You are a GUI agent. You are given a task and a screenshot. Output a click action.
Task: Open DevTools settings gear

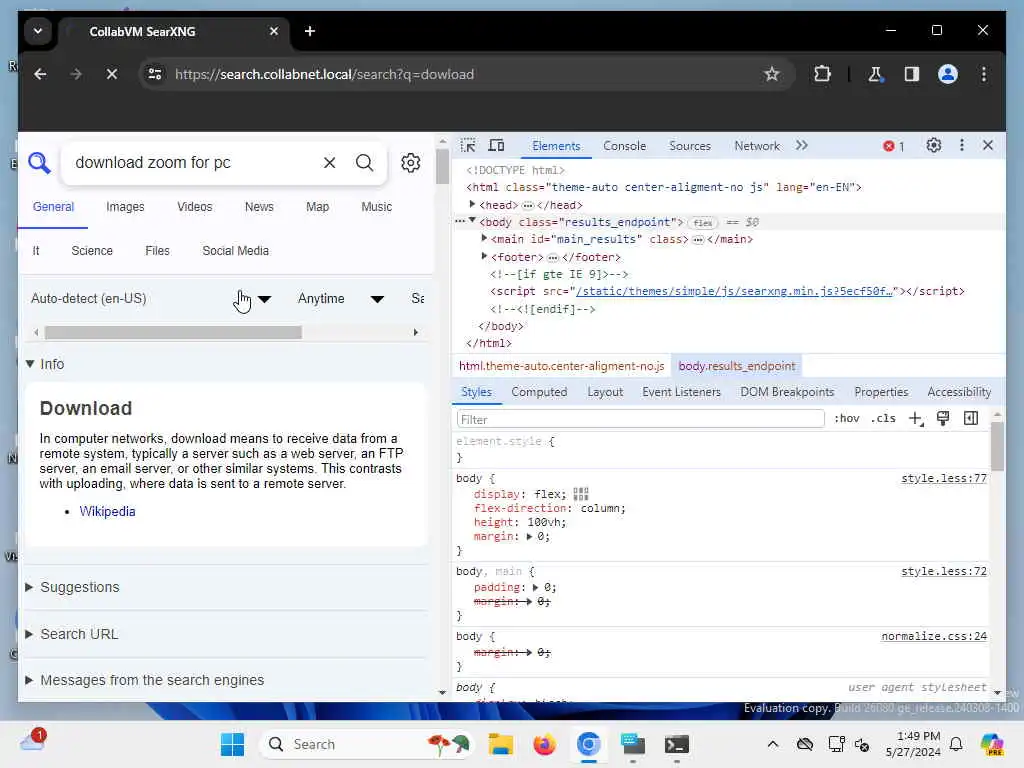[934, 145]
